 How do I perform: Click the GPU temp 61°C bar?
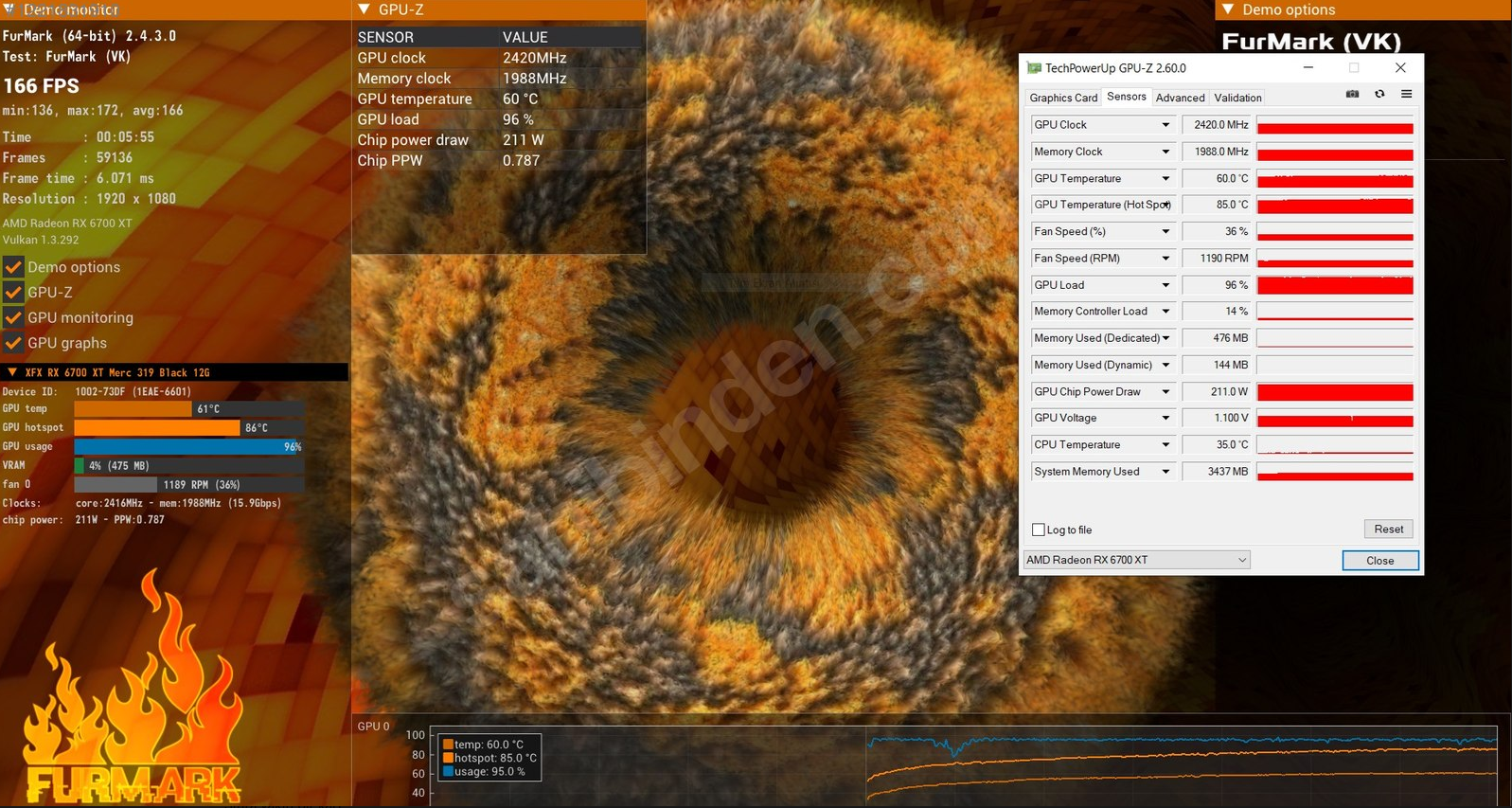tap(189, 409)
